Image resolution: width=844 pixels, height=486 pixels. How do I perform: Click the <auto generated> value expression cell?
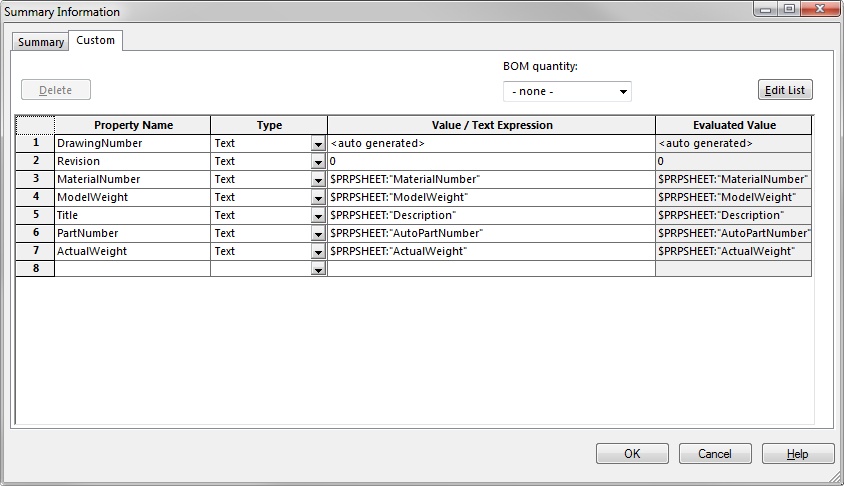tap(491, 143)
